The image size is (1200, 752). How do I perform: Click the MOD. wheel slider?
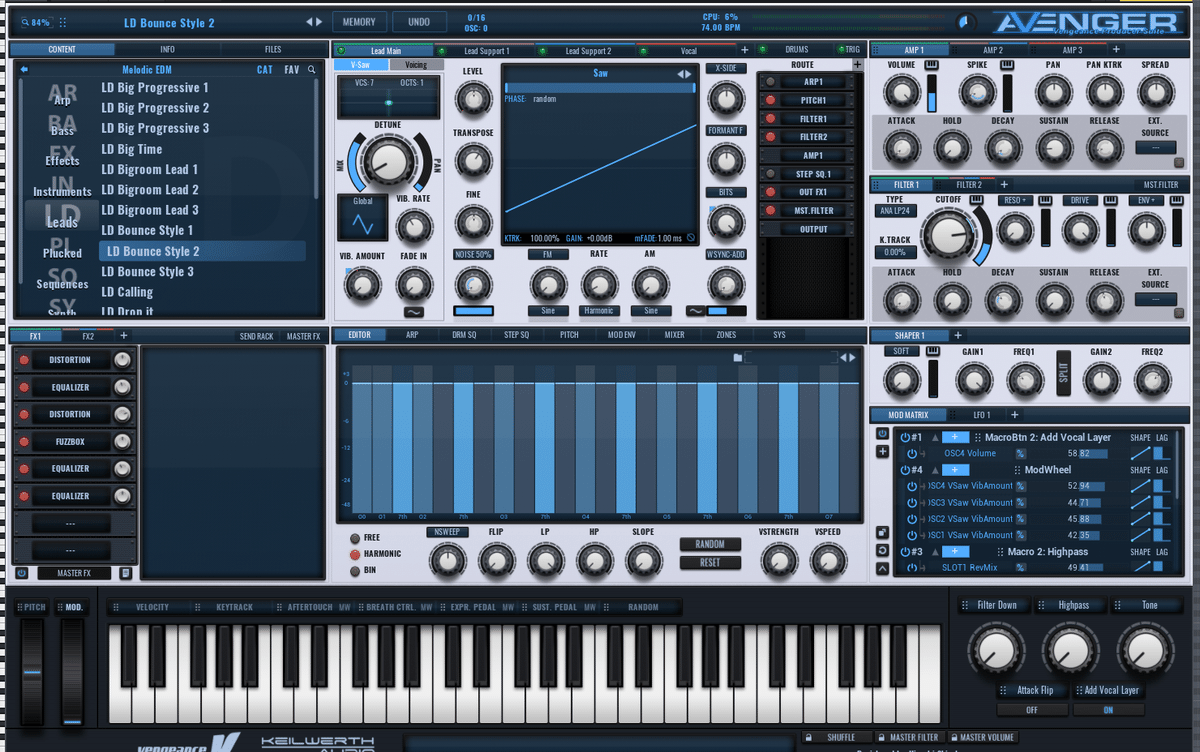[x=72, y=670]
